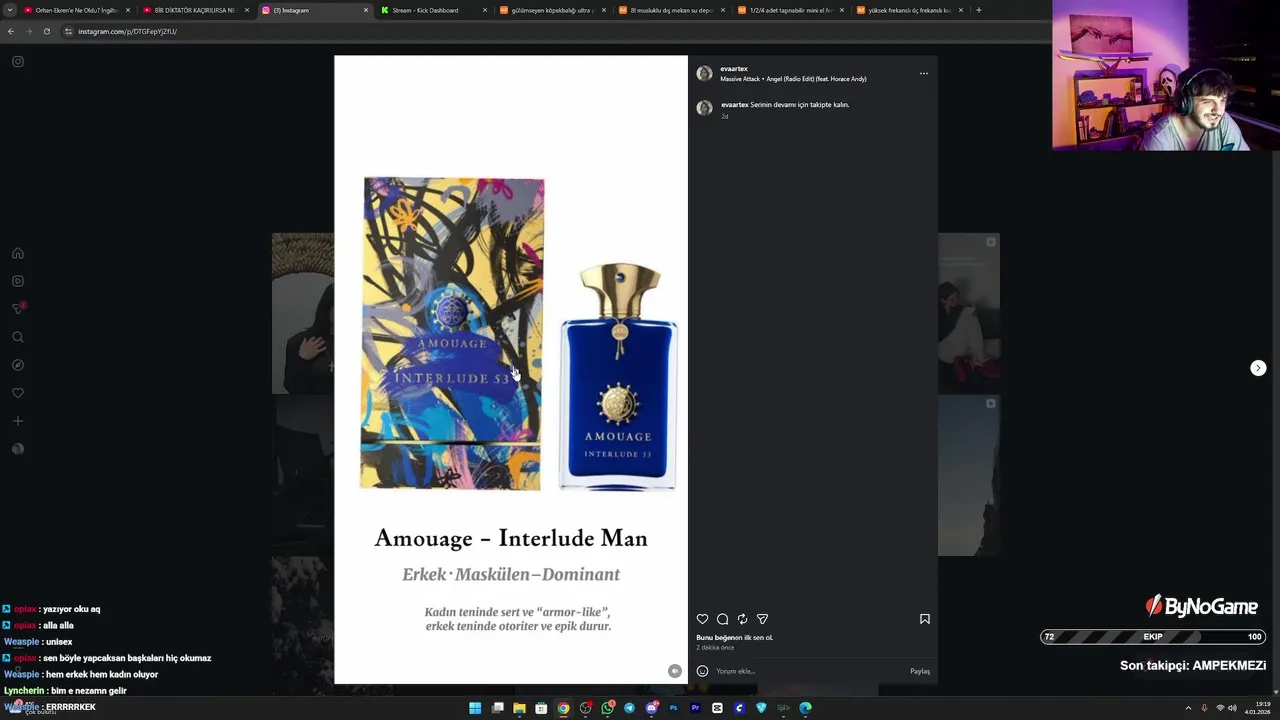Viewport: 1280px width, 720px height.
Task: Go to next post with right arrow
Action: point(1258,368)
